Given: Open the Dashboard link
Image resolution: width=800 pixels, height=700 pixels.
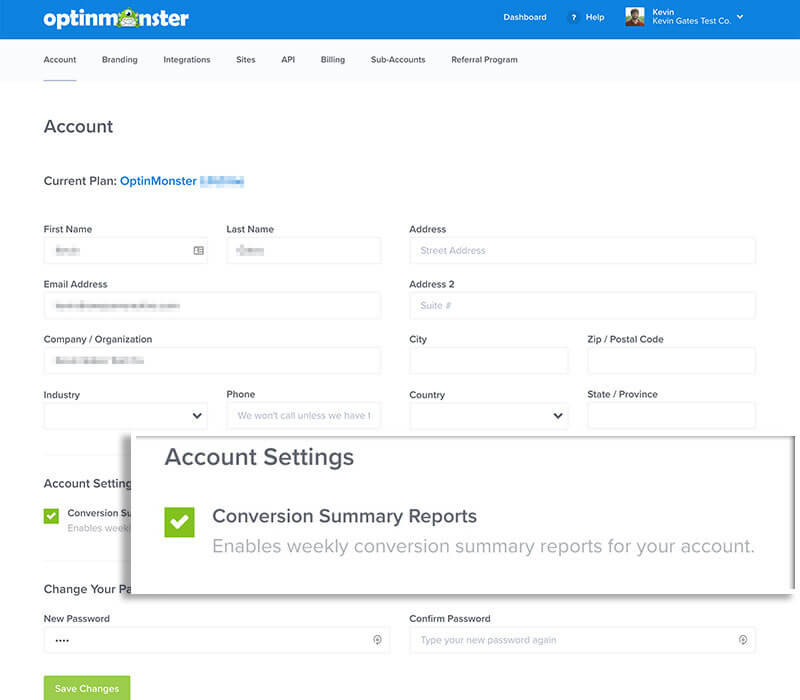Looking at the screenshot, I should coord(524,17).
